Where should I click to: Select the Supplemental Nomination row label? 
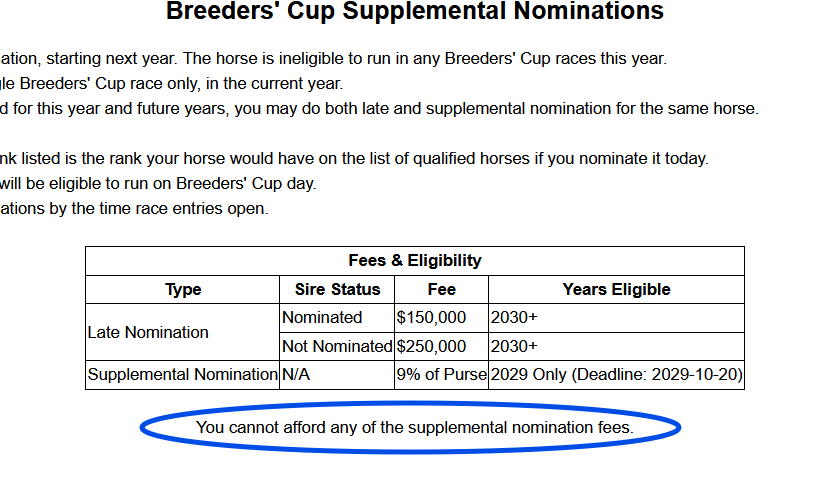[182, 375]
